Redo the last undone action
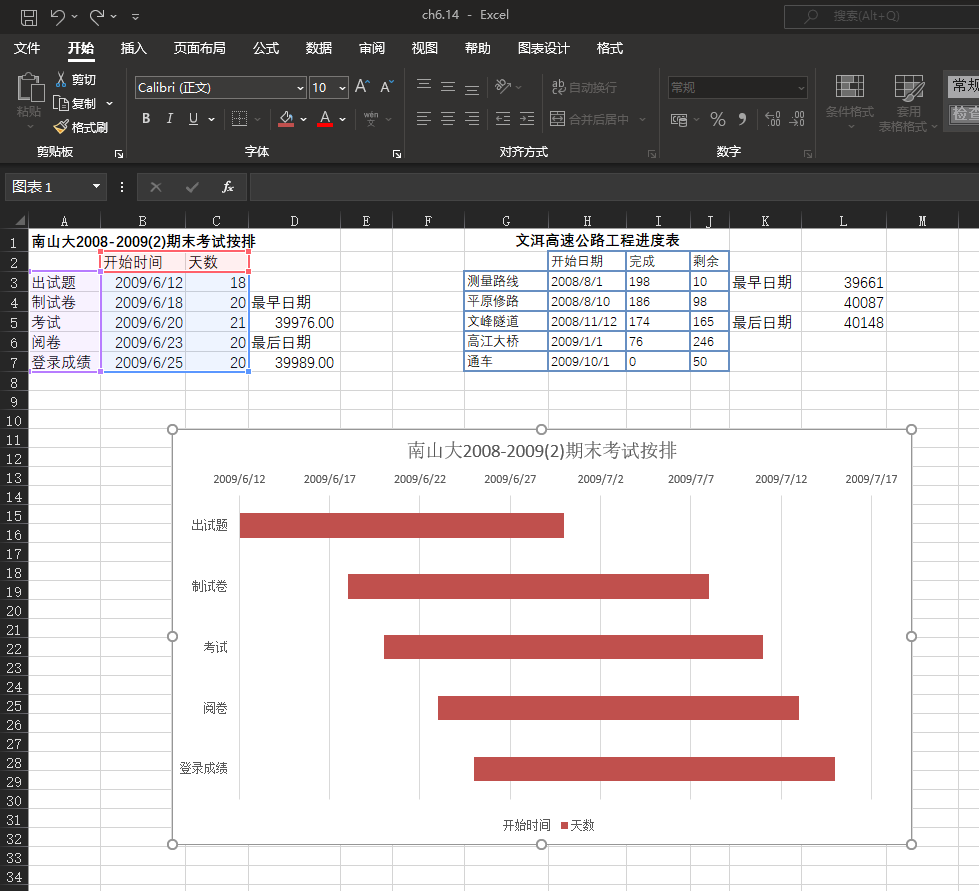Screen dimensions: 979x891 pyautogui.click(x=97, y=17)
